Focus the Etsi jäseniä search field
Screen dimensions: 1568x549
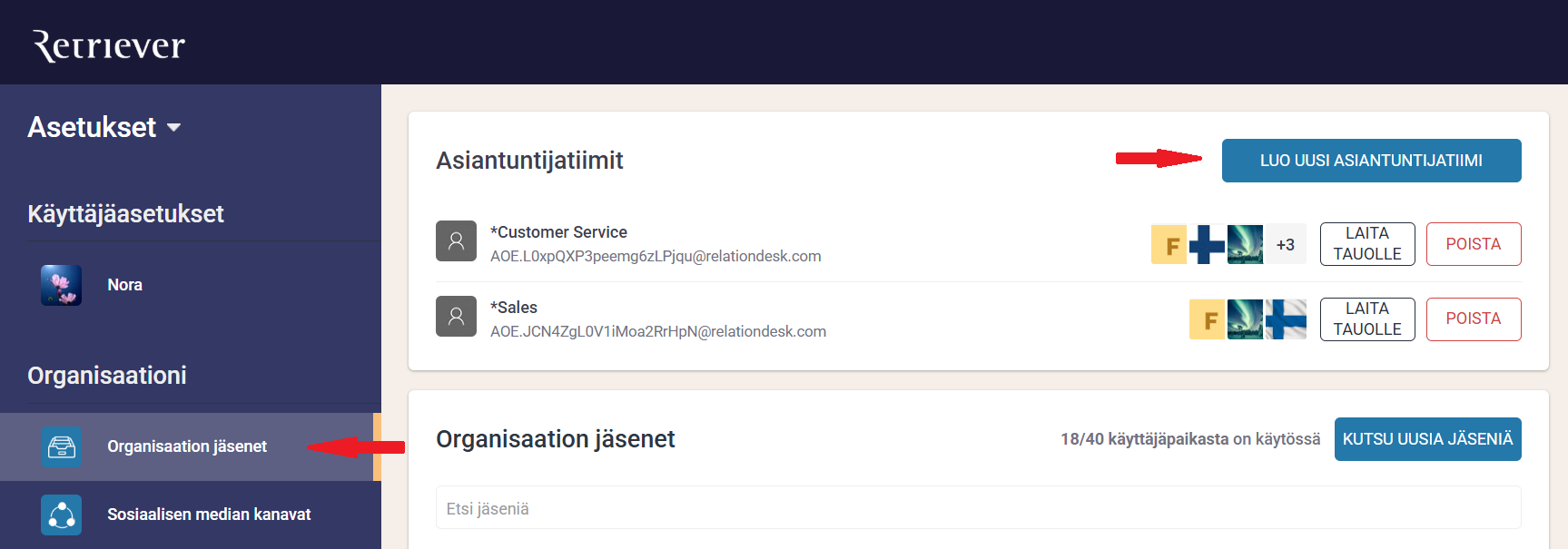pos(978,508)
